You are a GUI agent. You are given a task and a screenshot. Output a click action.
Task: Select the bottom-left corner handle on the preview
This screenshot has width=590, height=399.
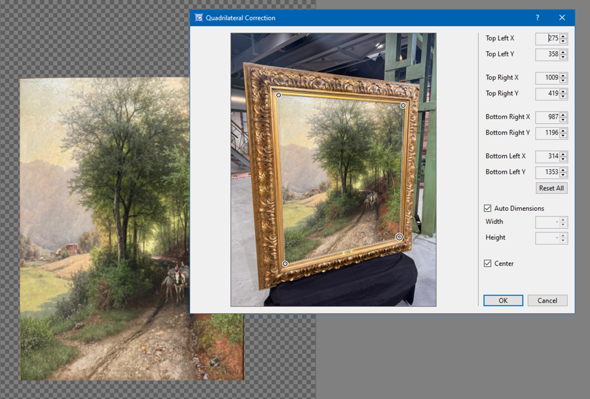click(x=285, y=264)
